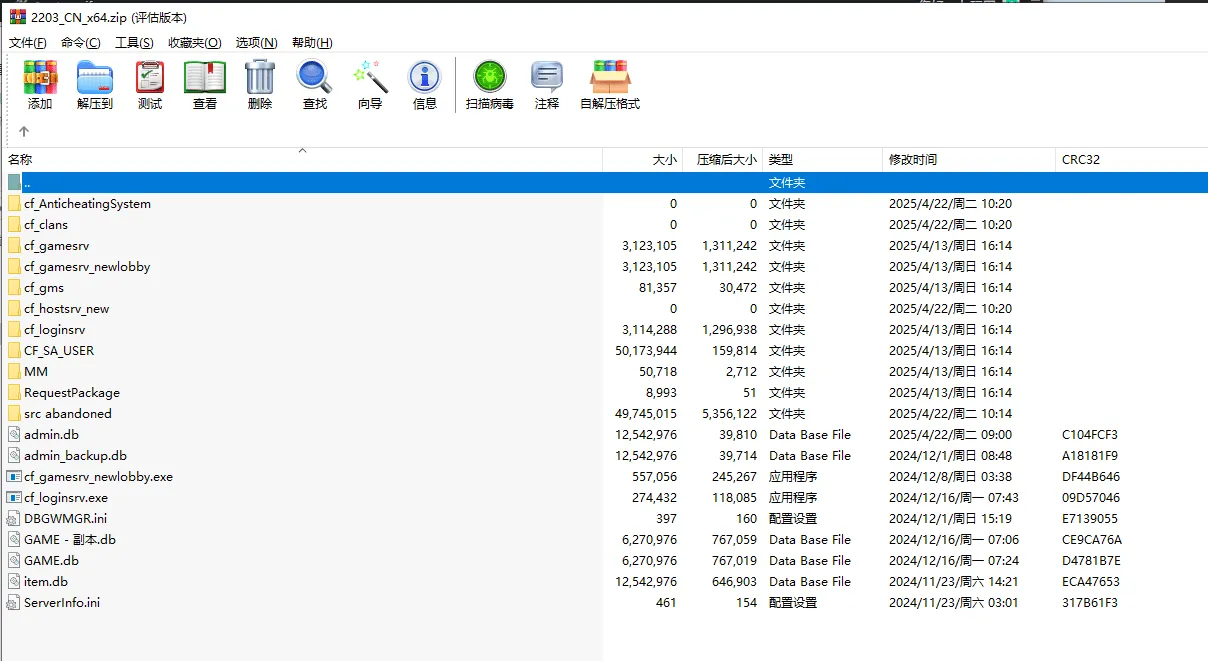Screen dimensions: 1208x661
Task: Click the cf_gamesrv_newlobby.exe application icon
Action: [14, 476]
